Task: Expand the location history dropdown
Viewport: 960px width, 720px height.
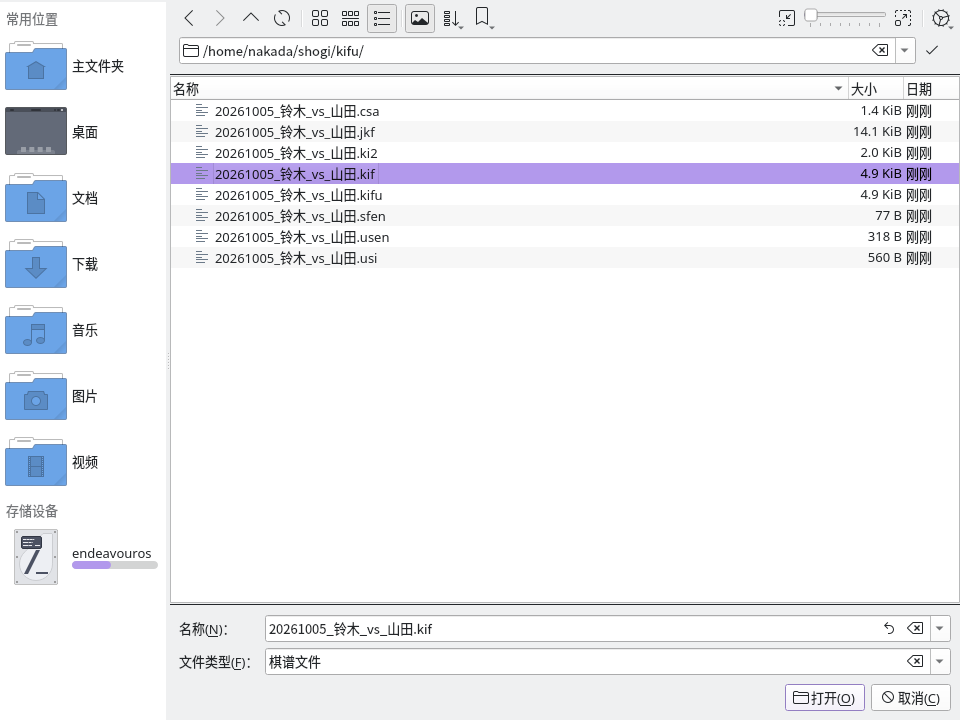Action: point(904,50)
